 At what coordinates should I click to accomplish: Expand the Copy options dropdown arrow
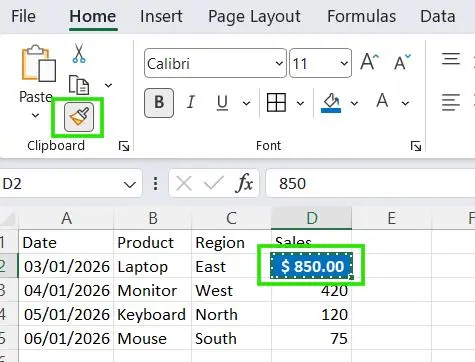tap(108, 85)
